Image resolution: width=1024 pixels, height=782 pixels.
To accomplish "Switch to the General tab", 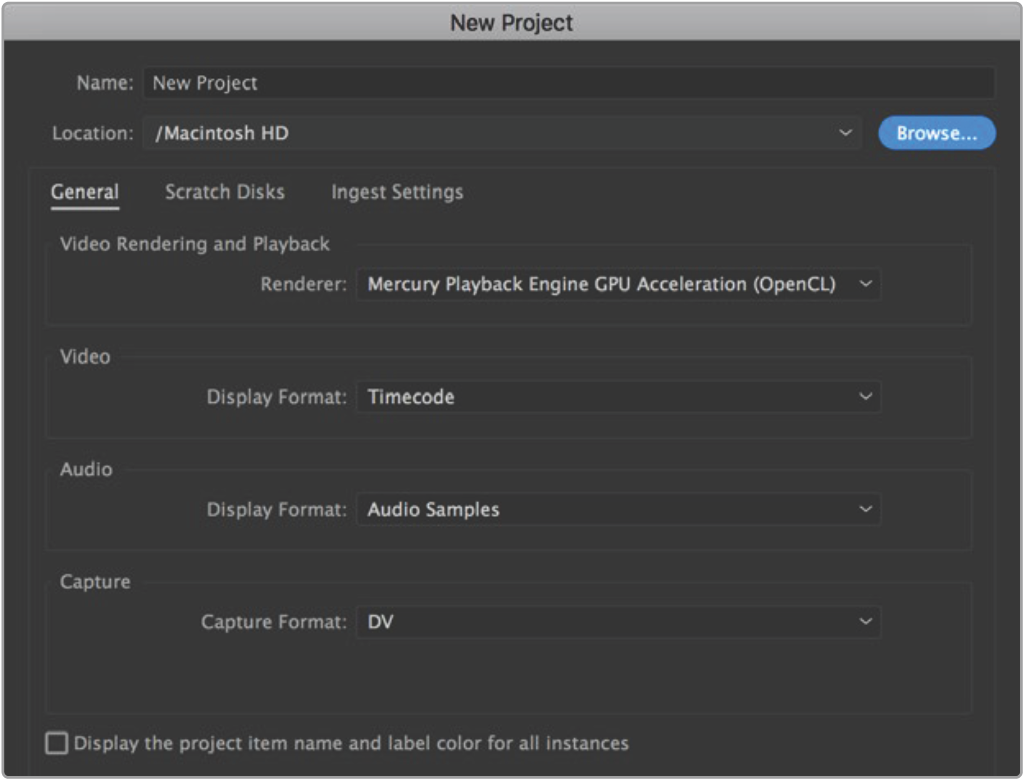I will pyautogui.click(x=85, y=192).
